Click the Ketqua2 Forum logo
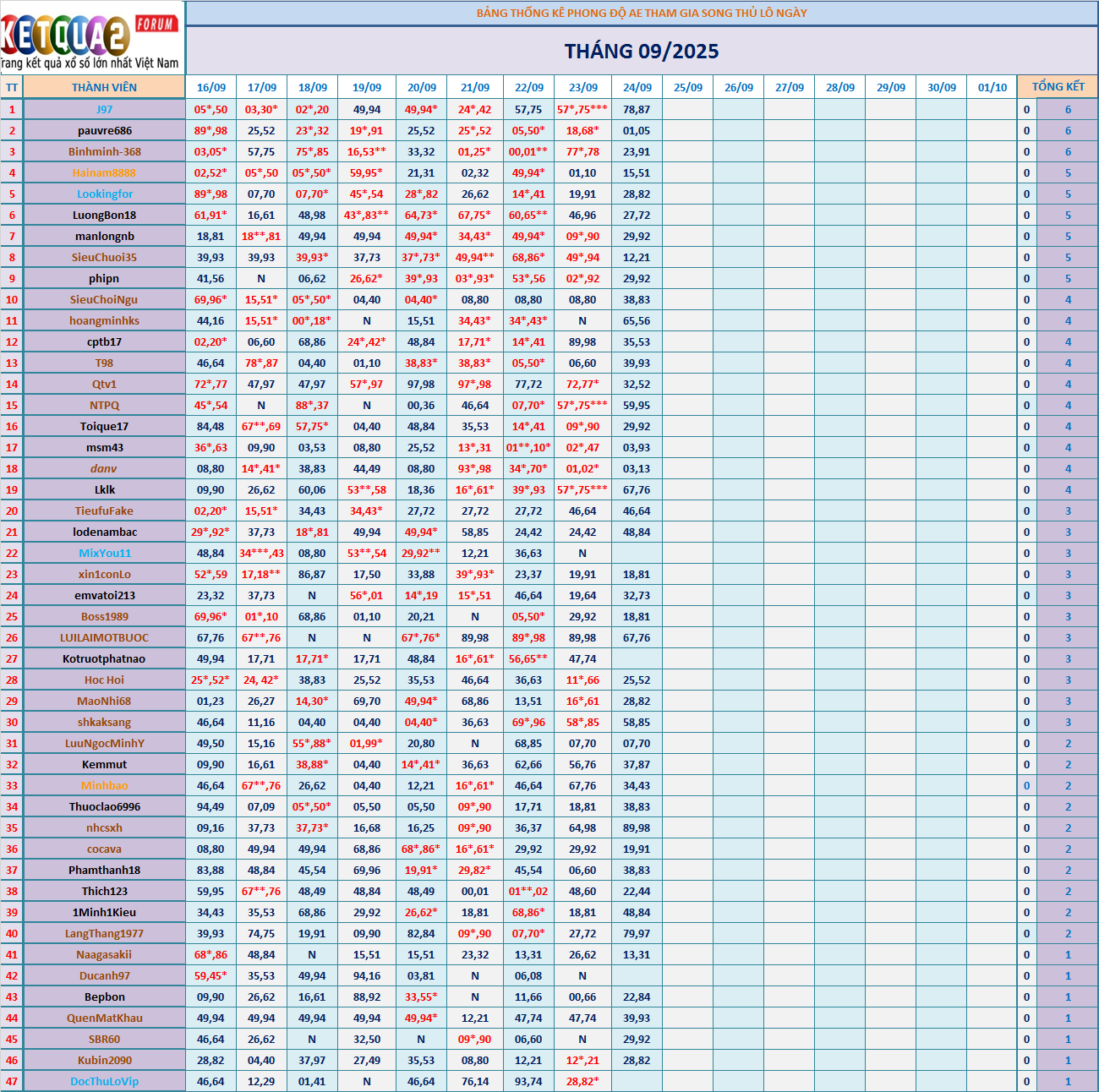 [x=91, y=37]
